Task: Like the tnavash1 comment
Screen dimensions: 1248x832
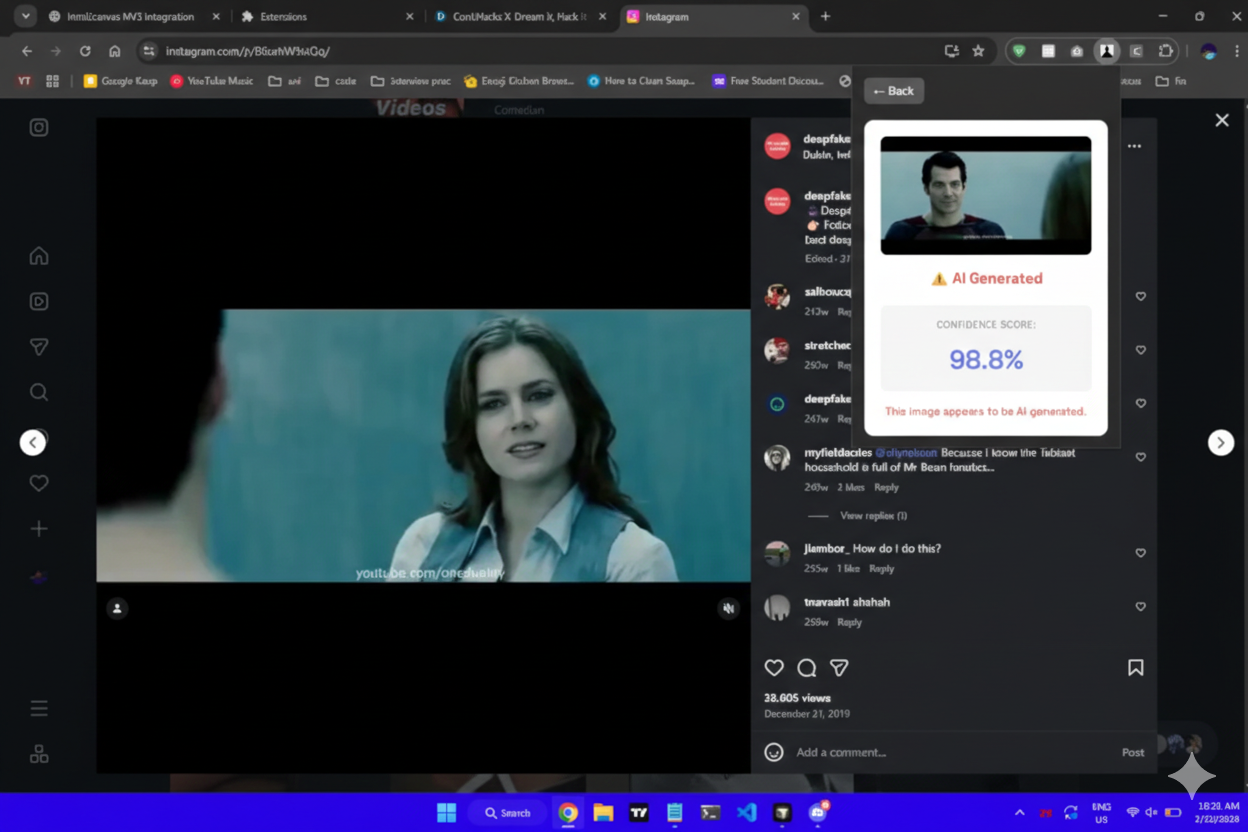Action: [1140, 607]
